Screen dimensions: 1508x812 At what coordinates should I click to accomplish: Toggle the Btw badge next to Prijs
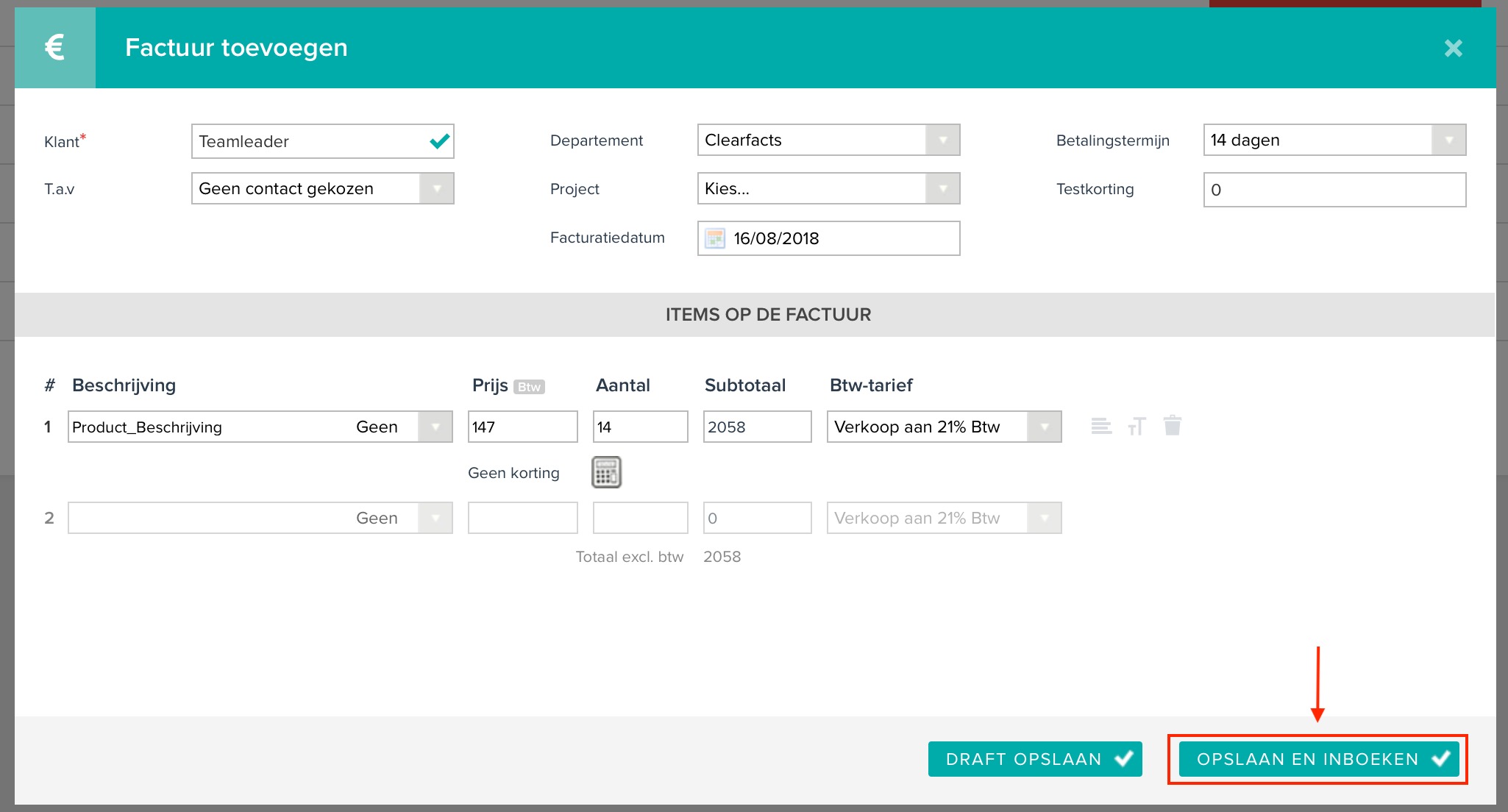(529, 387)
